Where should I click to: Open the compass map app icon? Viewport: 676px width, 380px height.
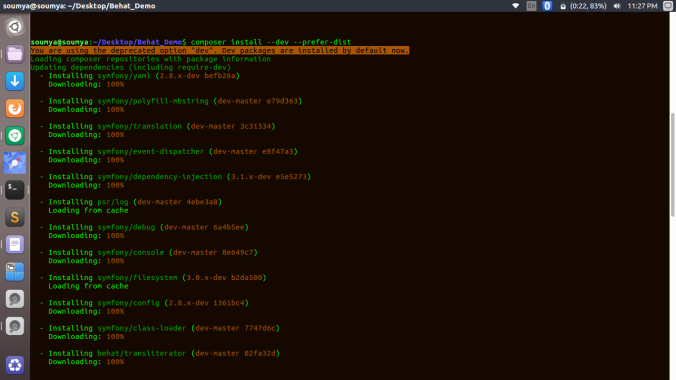point(15,163)
